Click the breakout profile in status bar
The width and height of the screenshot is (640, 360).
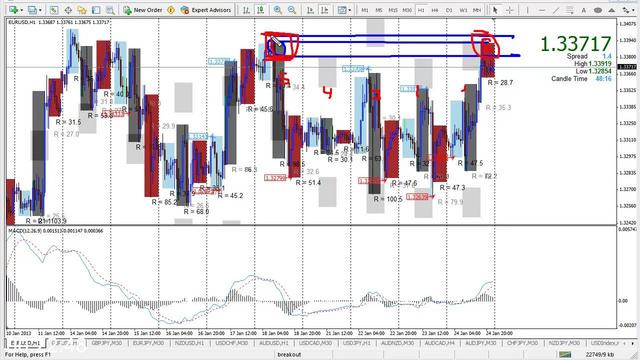click(289, 355)
